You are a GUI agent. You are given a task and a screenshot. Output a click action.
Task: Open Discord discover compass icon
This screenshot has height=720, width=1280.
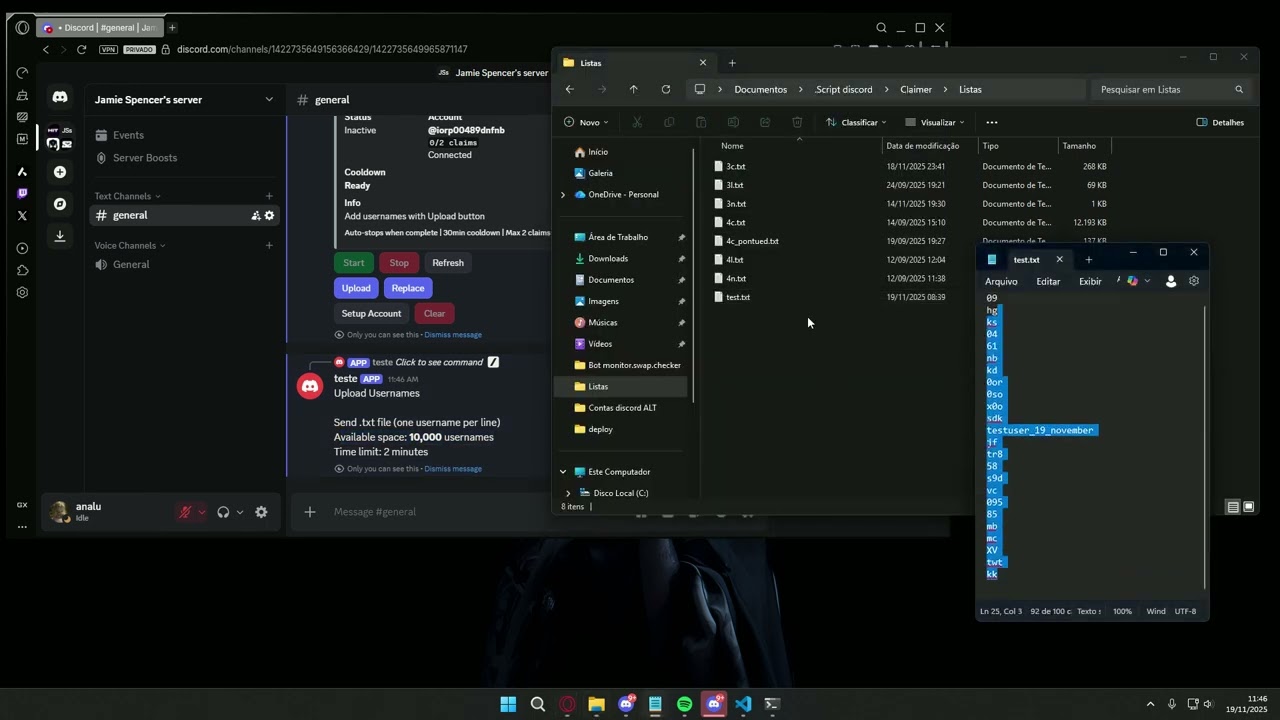60,204
